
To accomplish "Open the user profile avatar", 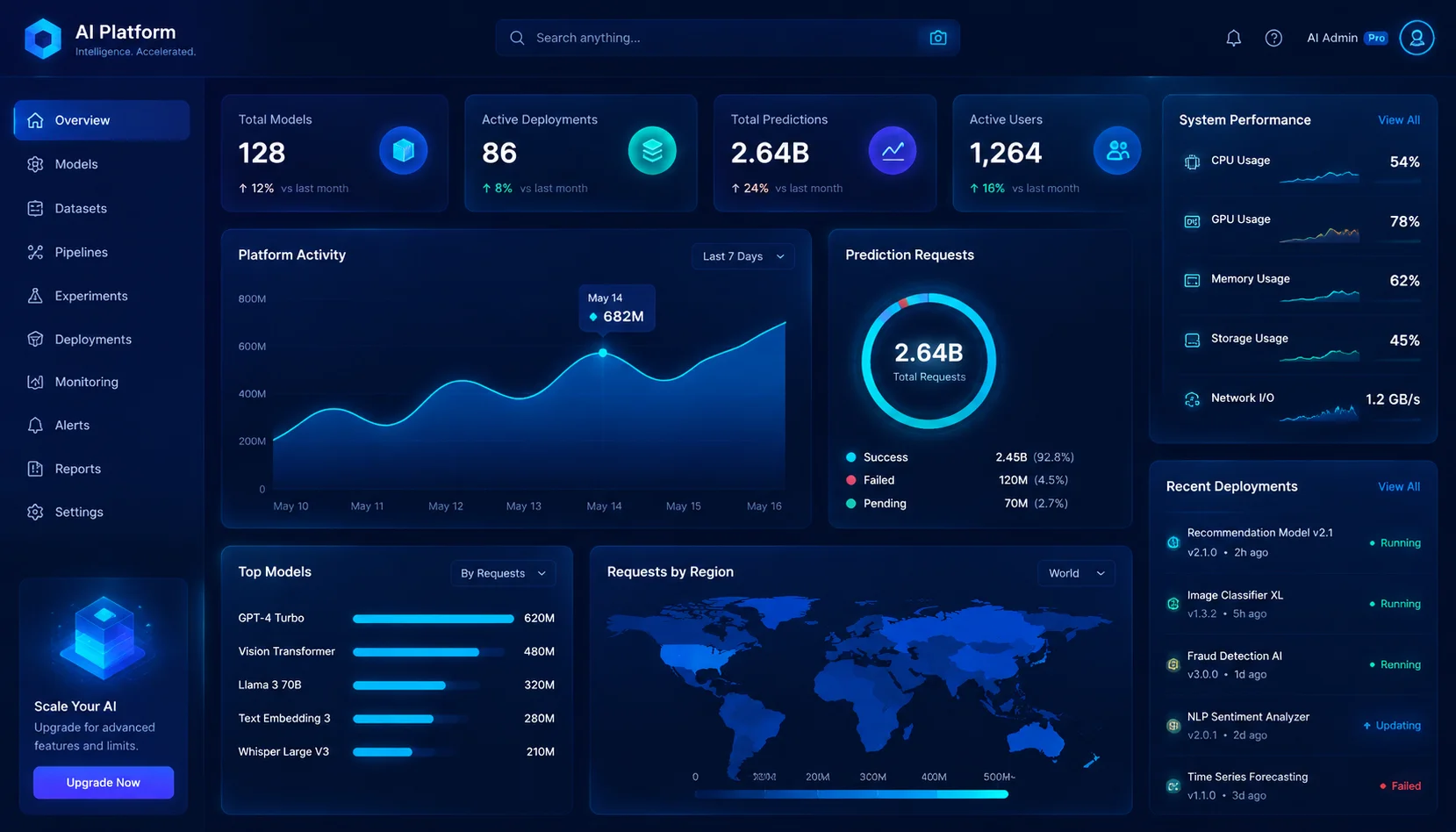I will click(x=1417, y=38).
